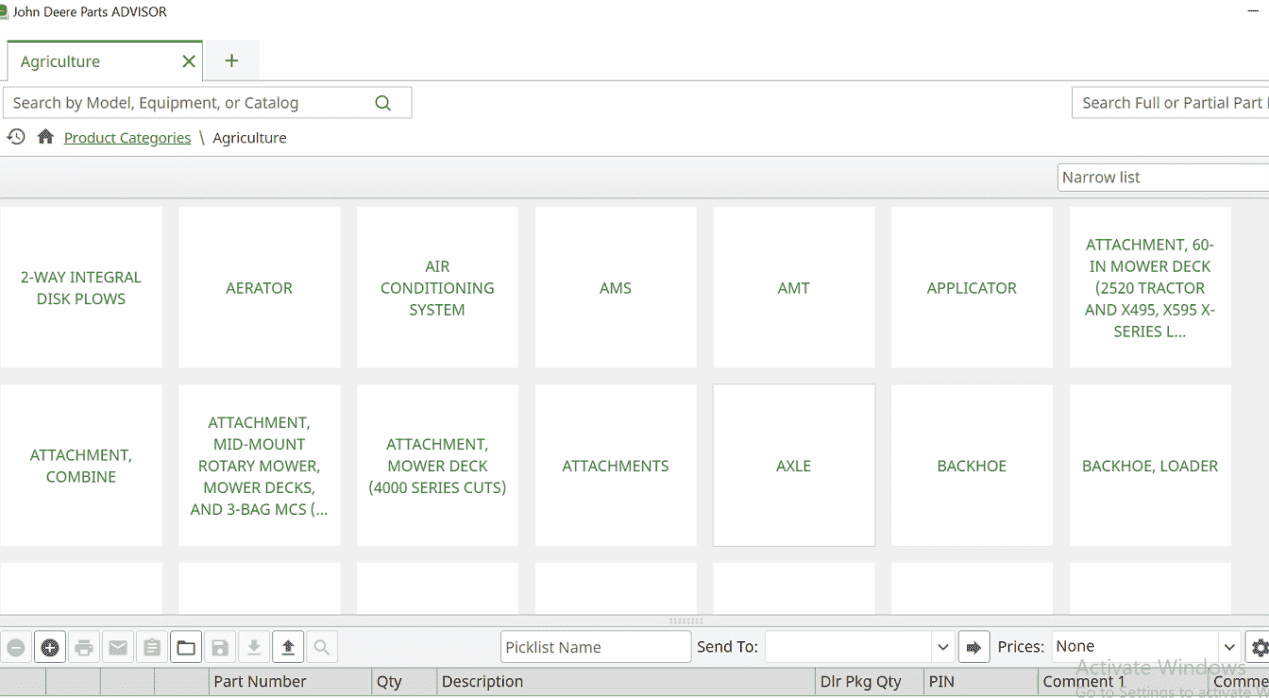Open the AXLE category tile
The image size is (1269, 698).
coord(794,466)
